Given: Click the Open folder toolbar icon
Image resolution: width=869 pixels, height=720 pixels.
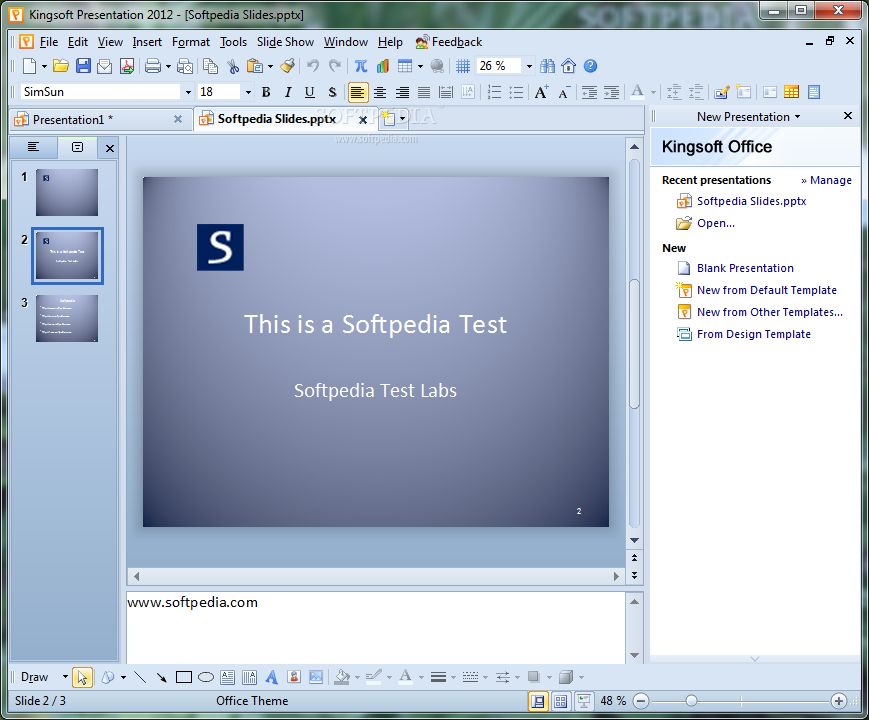Looking at the screenshot, I should (x=60, y=67).
